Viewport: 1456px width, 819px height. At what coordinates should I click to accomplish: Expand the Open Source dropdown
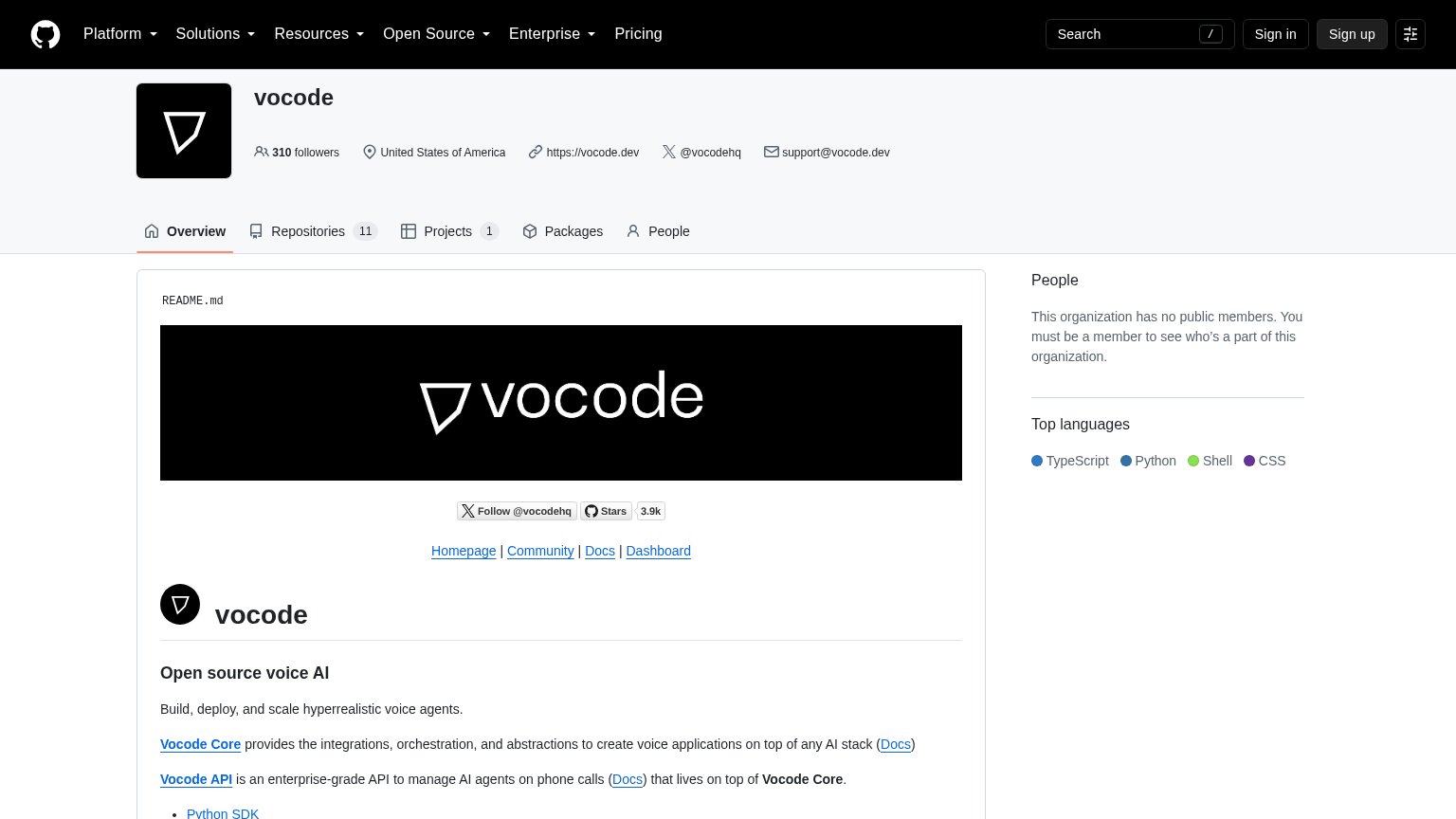coord(437,34)
